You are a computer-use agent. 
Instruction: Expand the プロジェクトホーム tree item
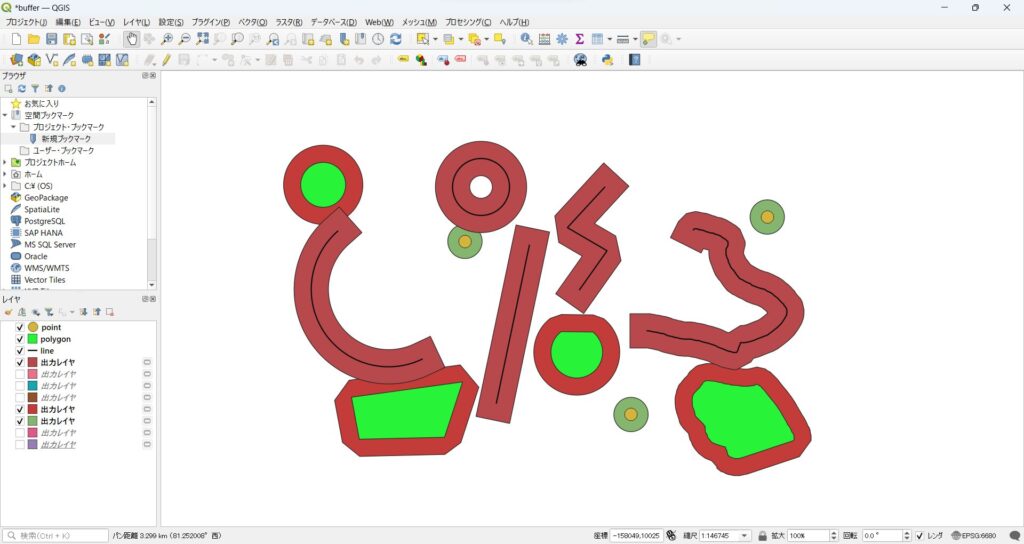5,162
